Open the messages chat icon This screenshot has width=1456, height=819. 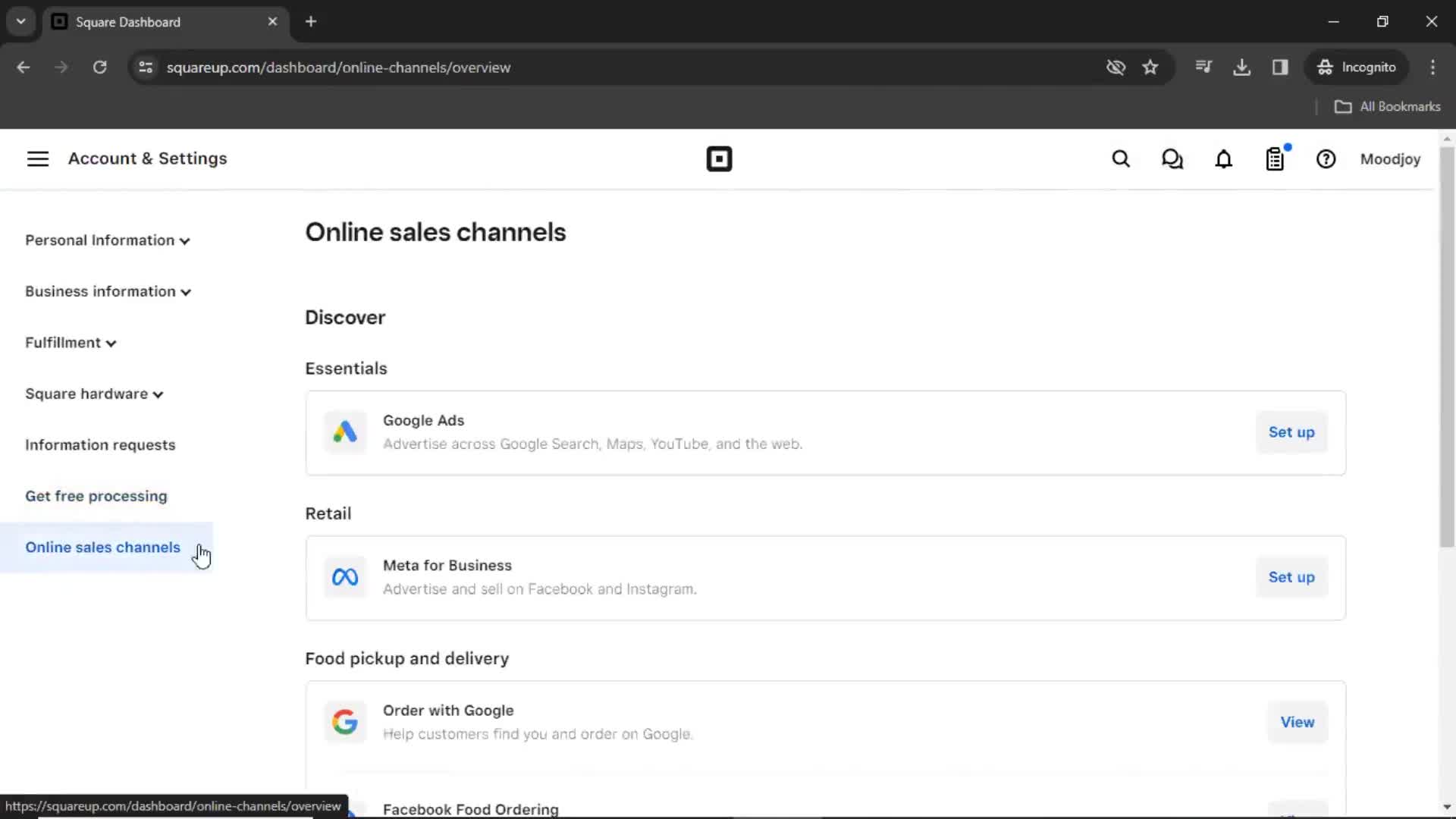(x=1172, y=159)
